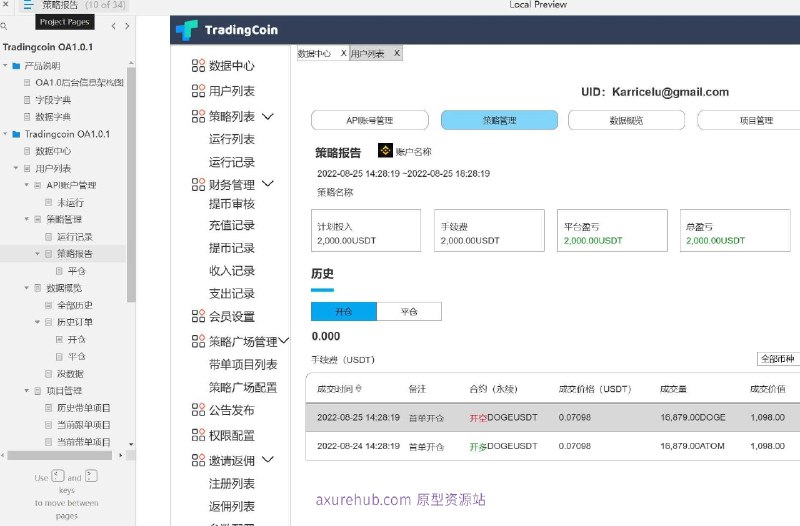
Task: Open 返佣列表 menu item
Action: 232,506
